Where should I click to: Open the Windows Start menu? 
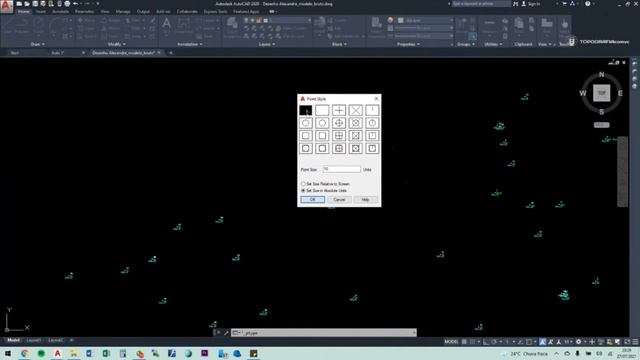(8, 353)
